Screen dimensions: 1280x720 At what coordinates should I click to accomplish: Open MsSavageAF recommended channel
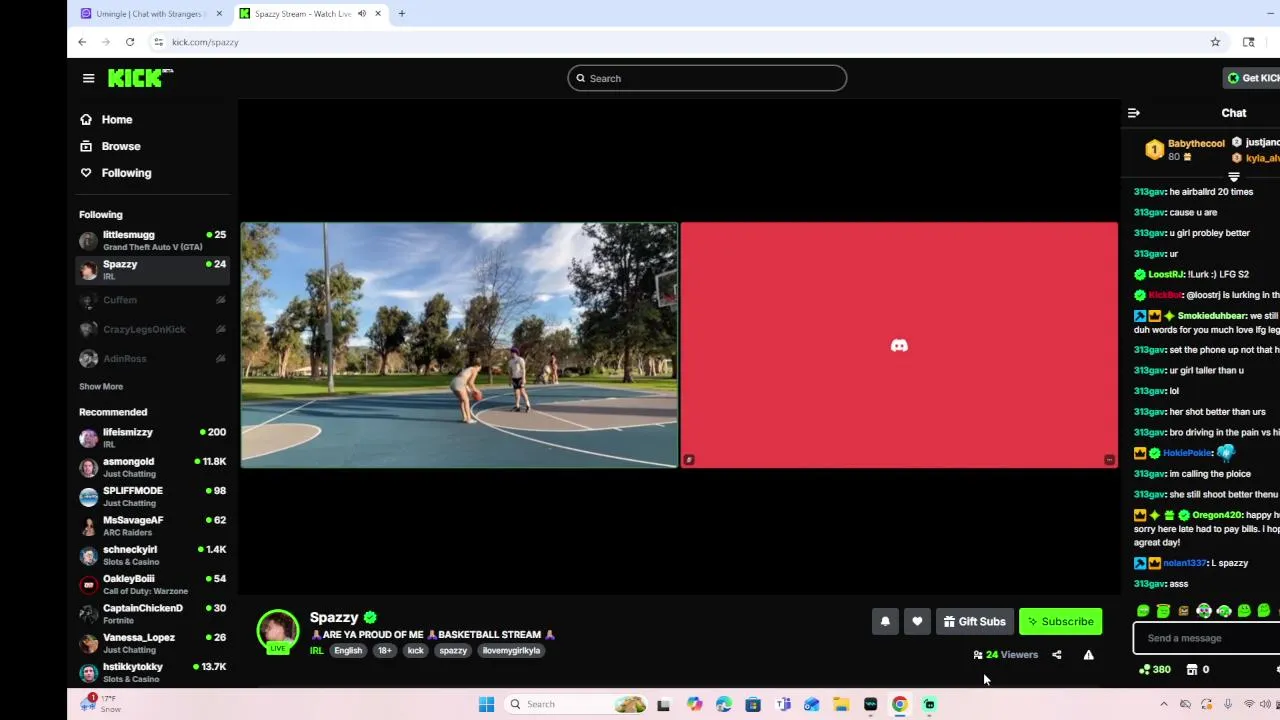click(154, 526)
